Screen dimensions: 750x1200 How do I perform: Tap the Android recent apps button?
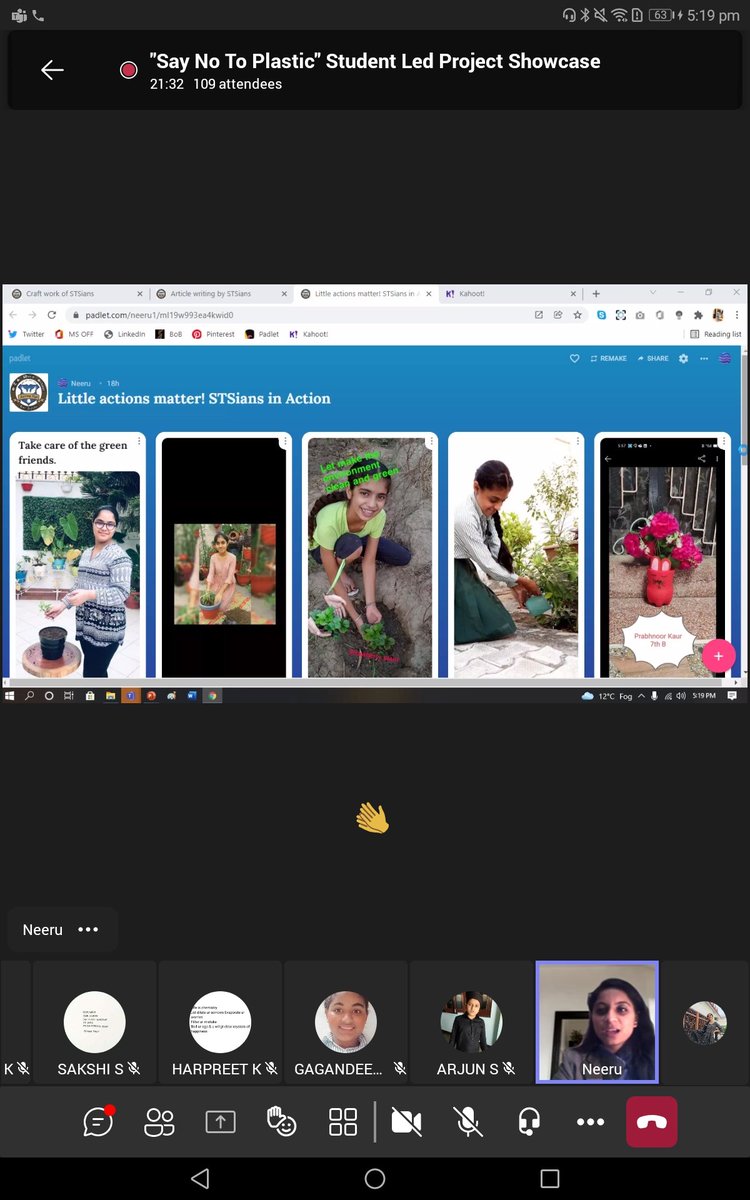pos(549,1178)
